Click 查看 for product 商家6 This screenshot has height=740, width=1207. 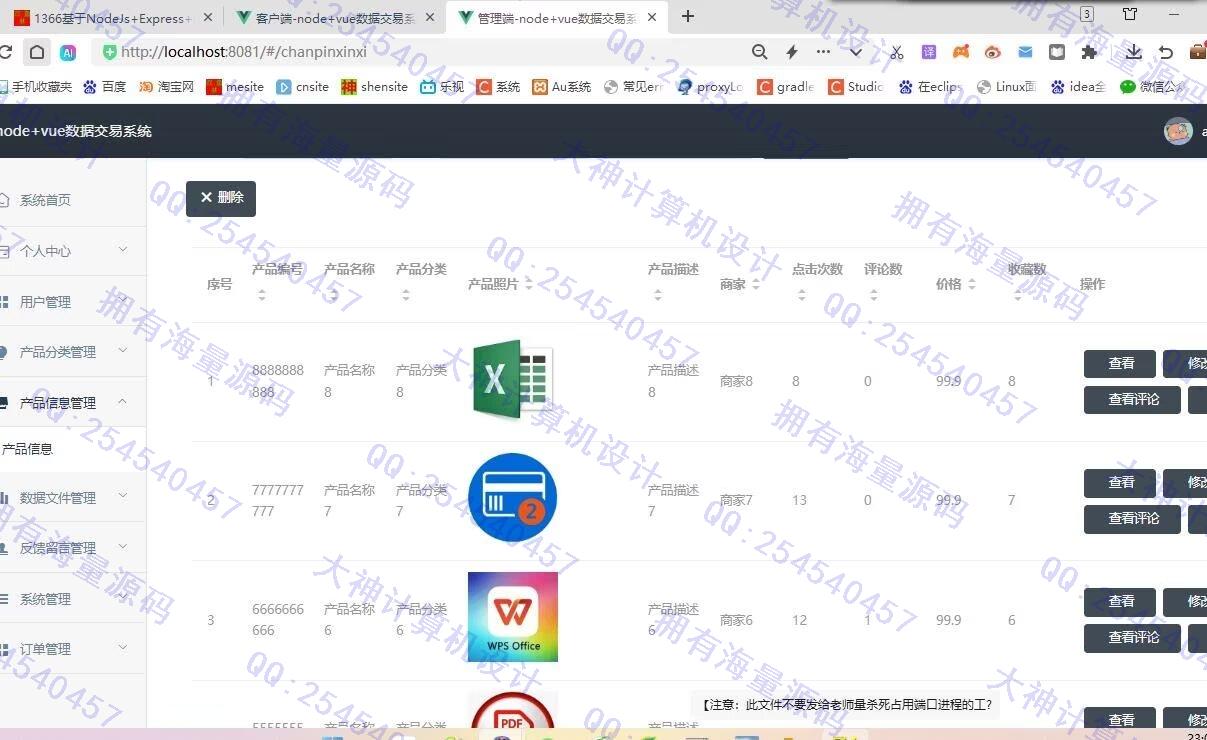click(1120, 602)
